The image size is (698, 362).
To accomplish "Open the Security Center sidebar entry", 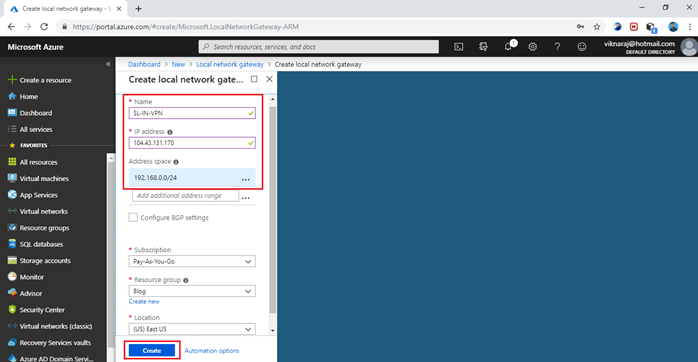I will [x=42, y=309].
